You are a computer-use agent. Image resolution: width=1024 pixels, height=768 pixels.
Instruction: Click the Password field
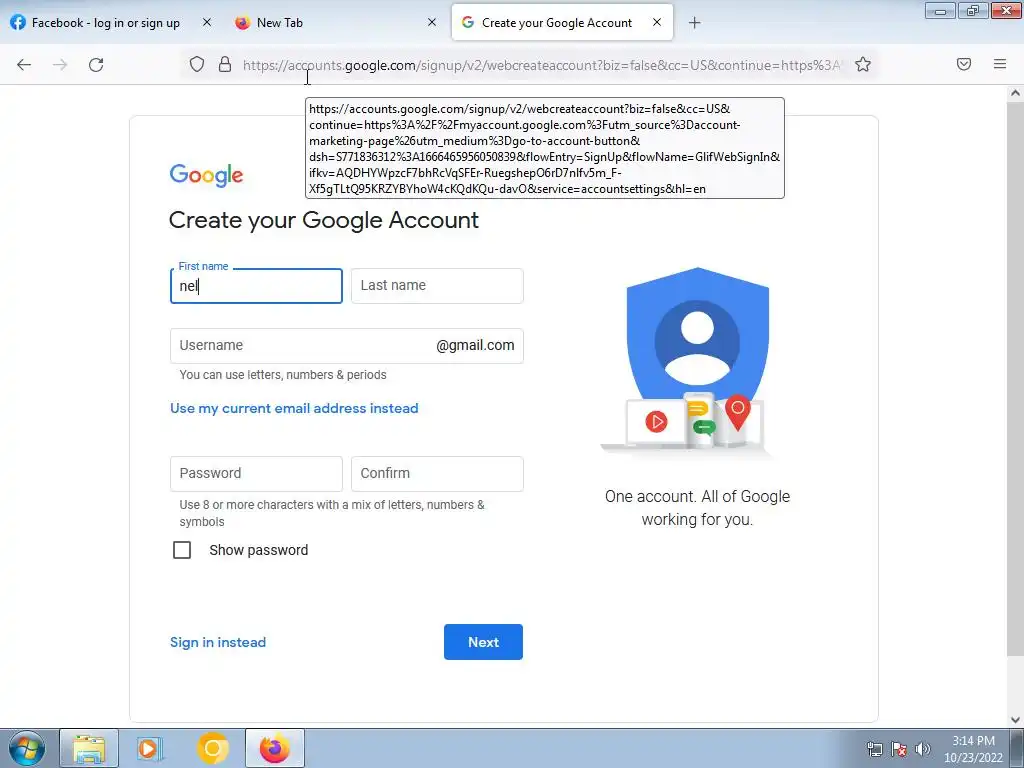256,473
